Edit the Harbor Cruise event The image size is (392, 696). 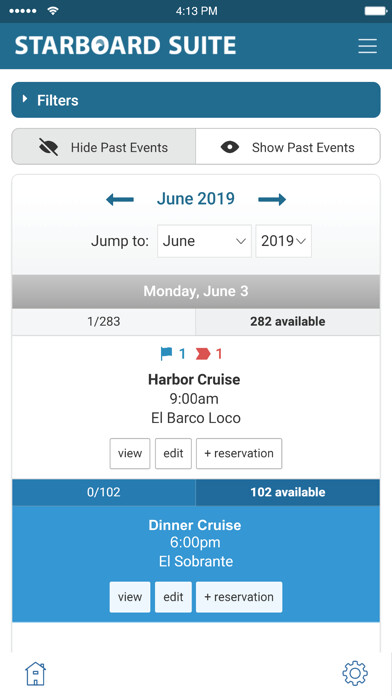click(173, 454)
